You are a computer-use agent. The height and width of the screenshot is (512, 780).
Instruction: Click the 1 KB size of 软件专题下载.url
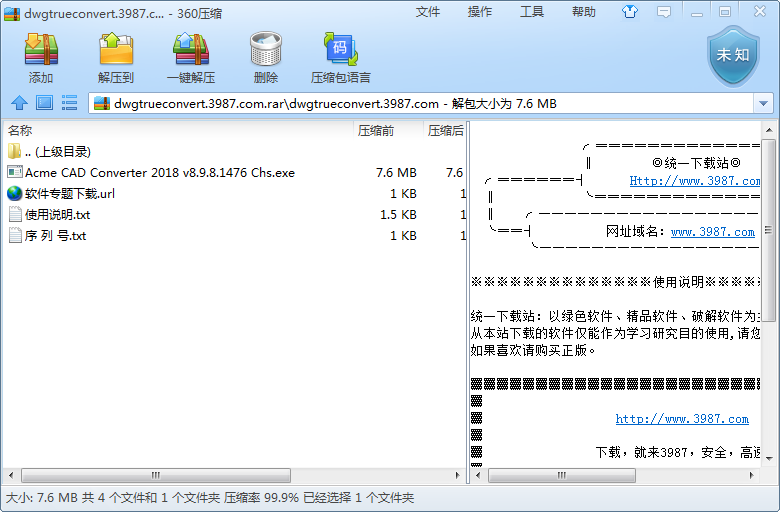point(403,194)
